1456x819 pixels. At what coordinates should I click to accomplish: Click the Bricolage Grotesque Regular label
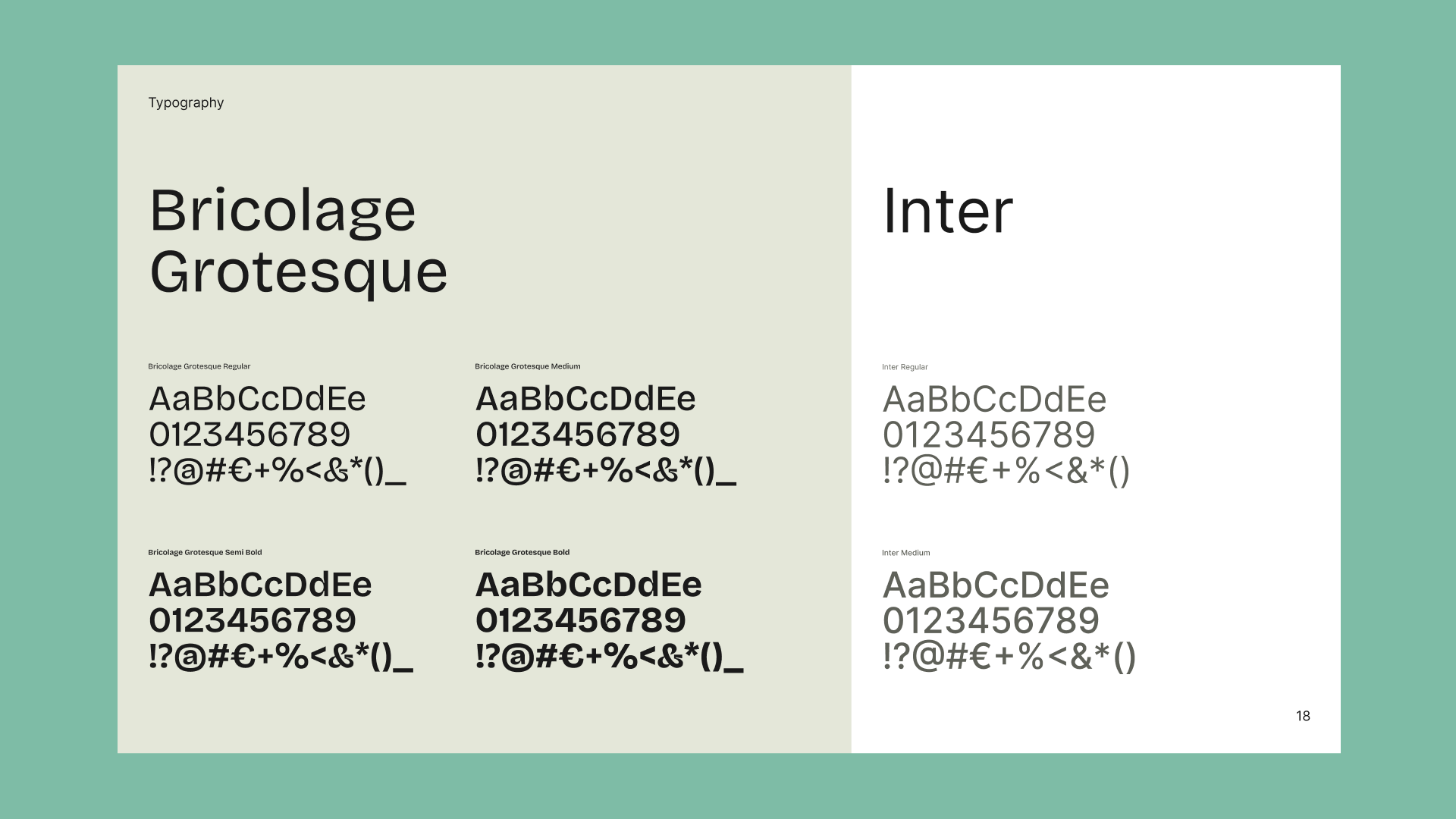point(199,366)
